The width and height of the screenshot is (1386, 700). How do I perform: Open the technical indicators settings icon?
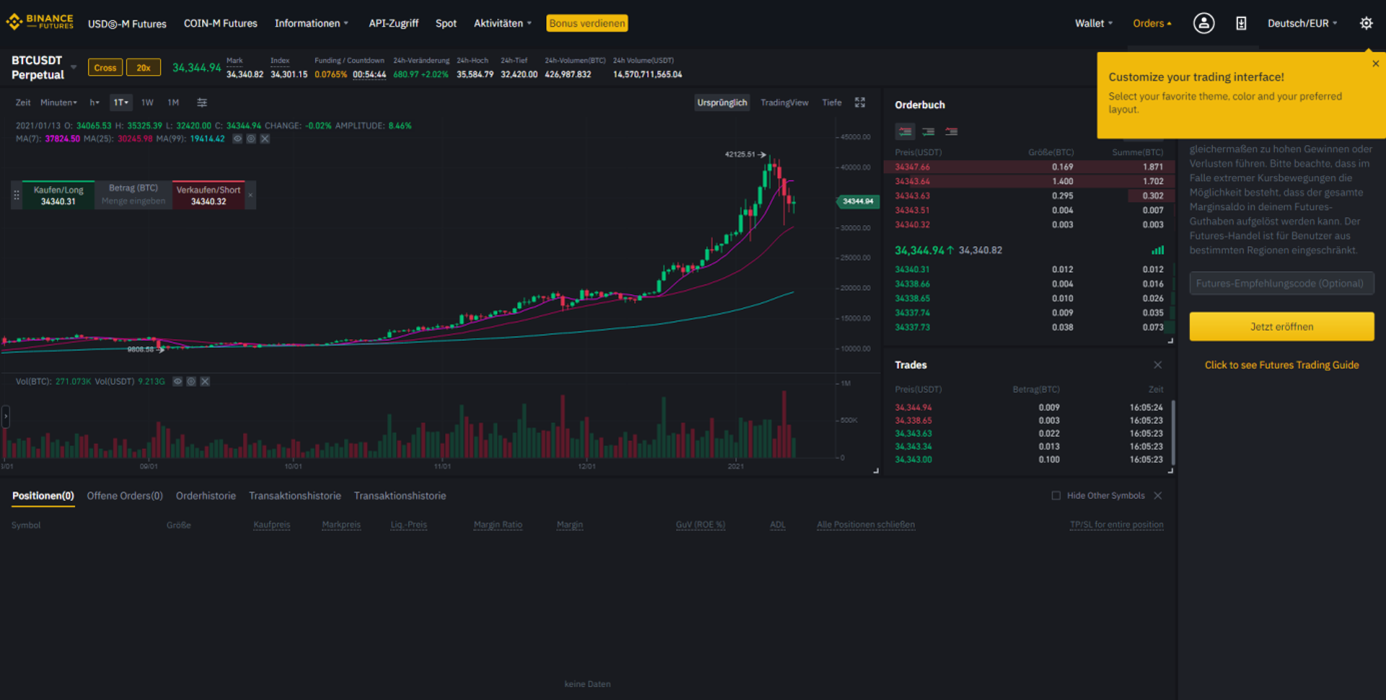tap(200, 102)
